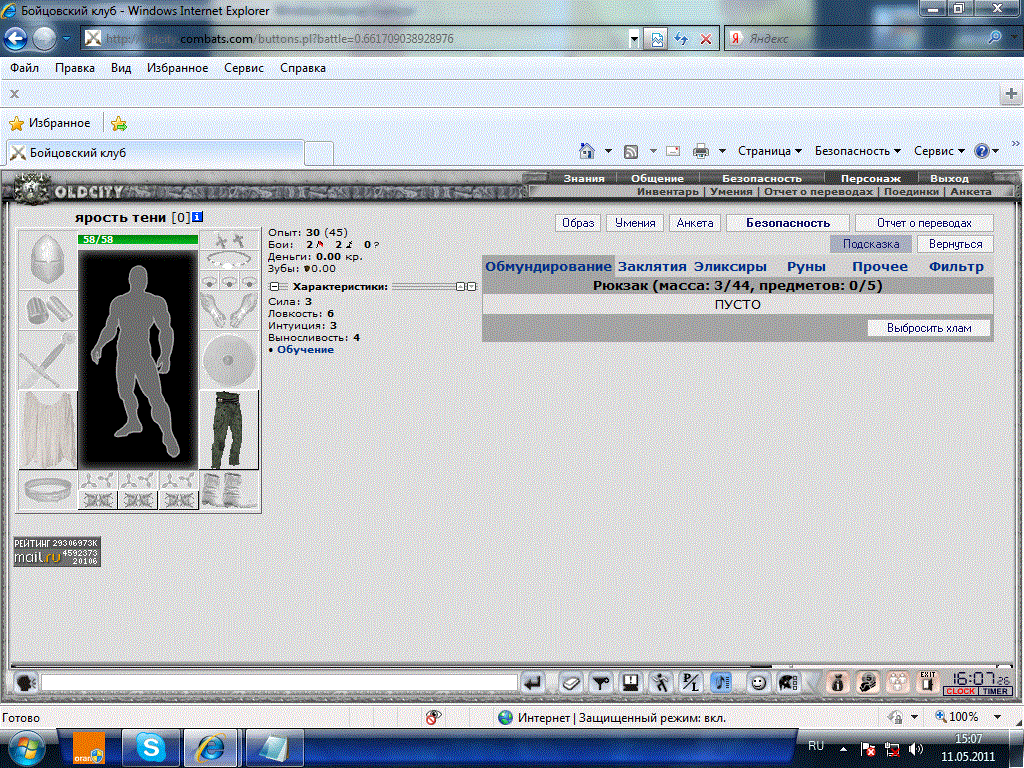Click the 58/58 health bar
Screen dimensions: 1024x768
tap(138, 240)
